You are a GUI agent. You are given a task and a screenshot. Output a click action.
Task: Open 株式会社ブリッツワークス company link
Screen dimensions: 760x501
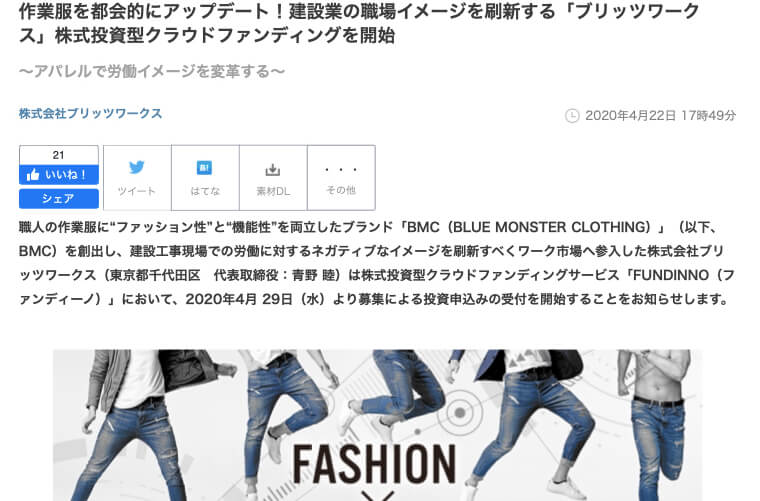[90, 113]
